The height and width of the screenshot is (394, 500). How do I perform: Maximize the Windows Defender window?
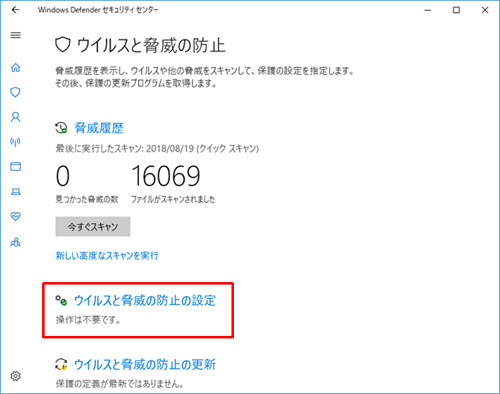(x=456, y=10)
